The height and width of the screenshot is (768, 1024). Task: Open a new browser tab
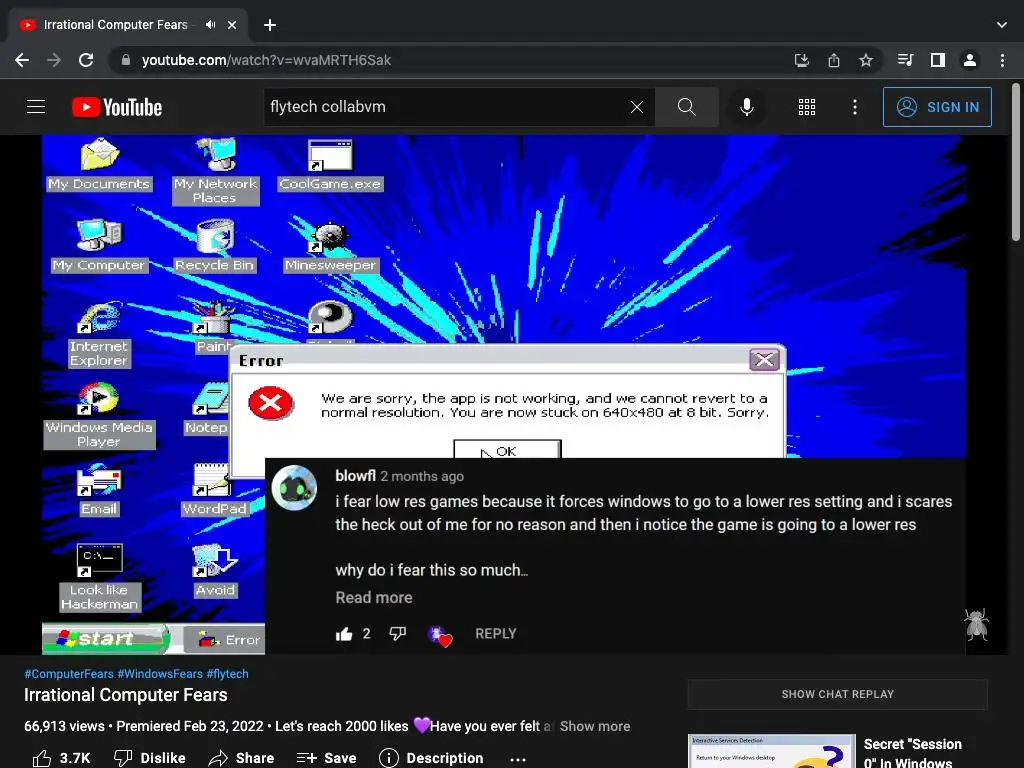click(x=270, y=25)
